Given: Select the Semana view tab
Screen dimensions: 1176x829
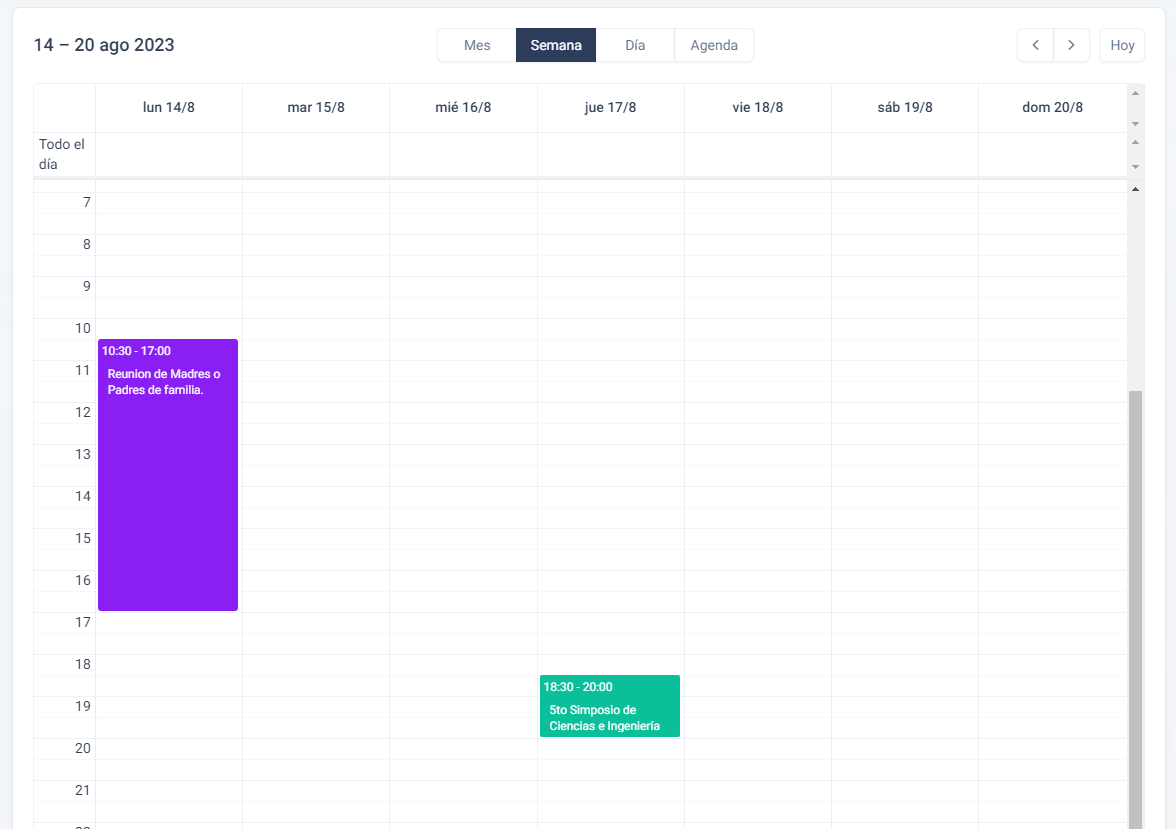Looking at the screenshot, I should tap(556, 45).
